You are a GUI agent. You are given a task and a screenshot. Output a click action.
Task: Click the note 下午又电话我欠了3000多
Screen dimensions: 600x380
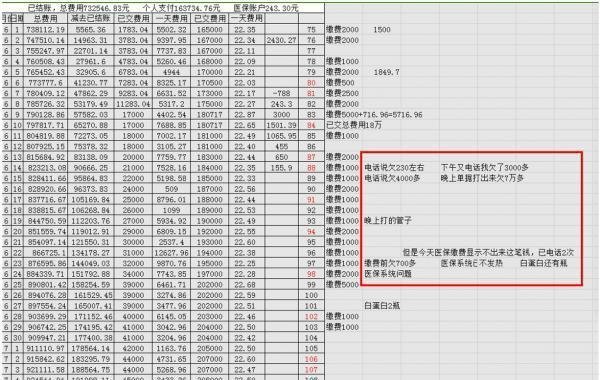point(484,168)
